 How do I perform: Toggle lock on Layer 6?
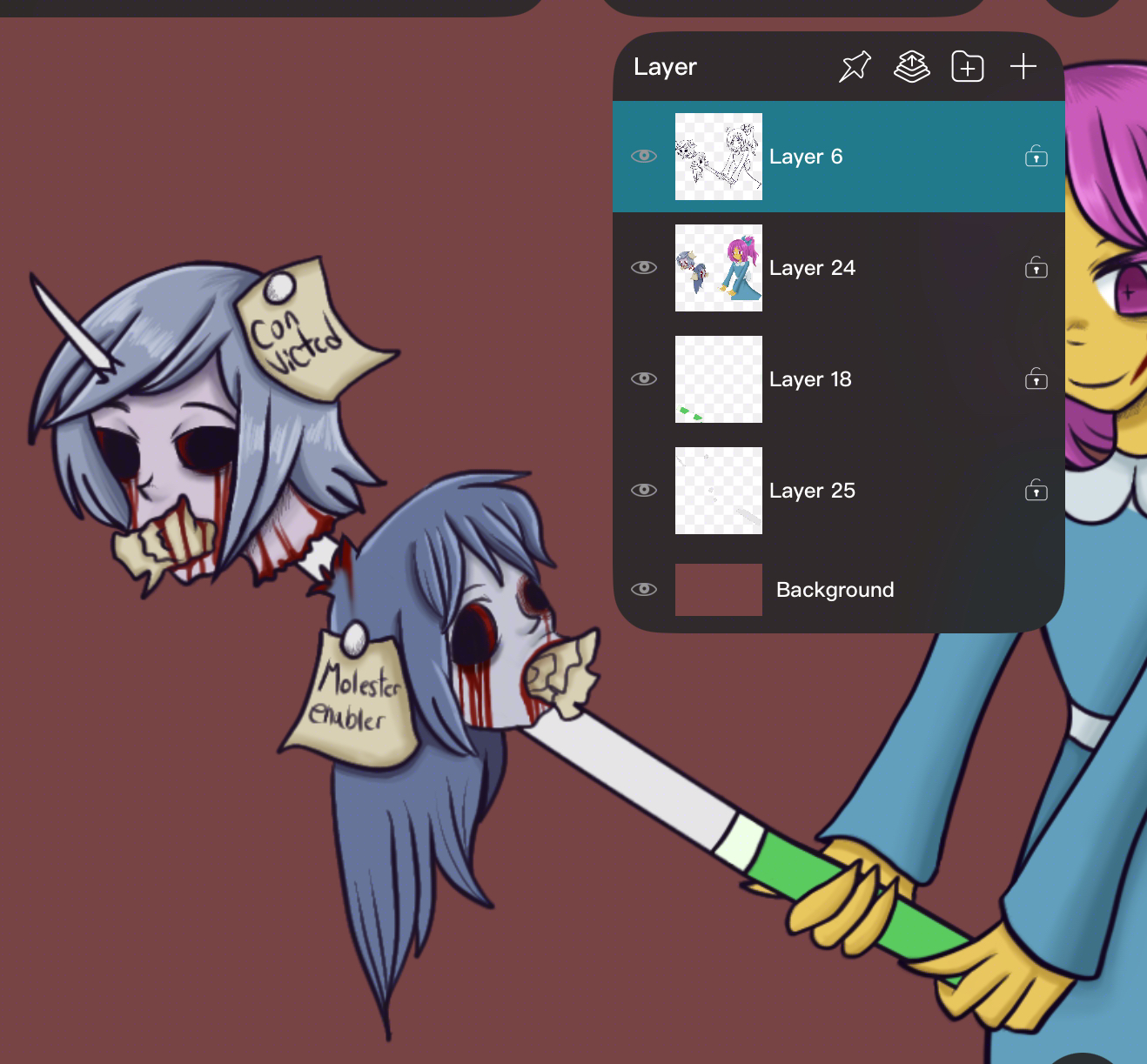tap(1036, 157)
